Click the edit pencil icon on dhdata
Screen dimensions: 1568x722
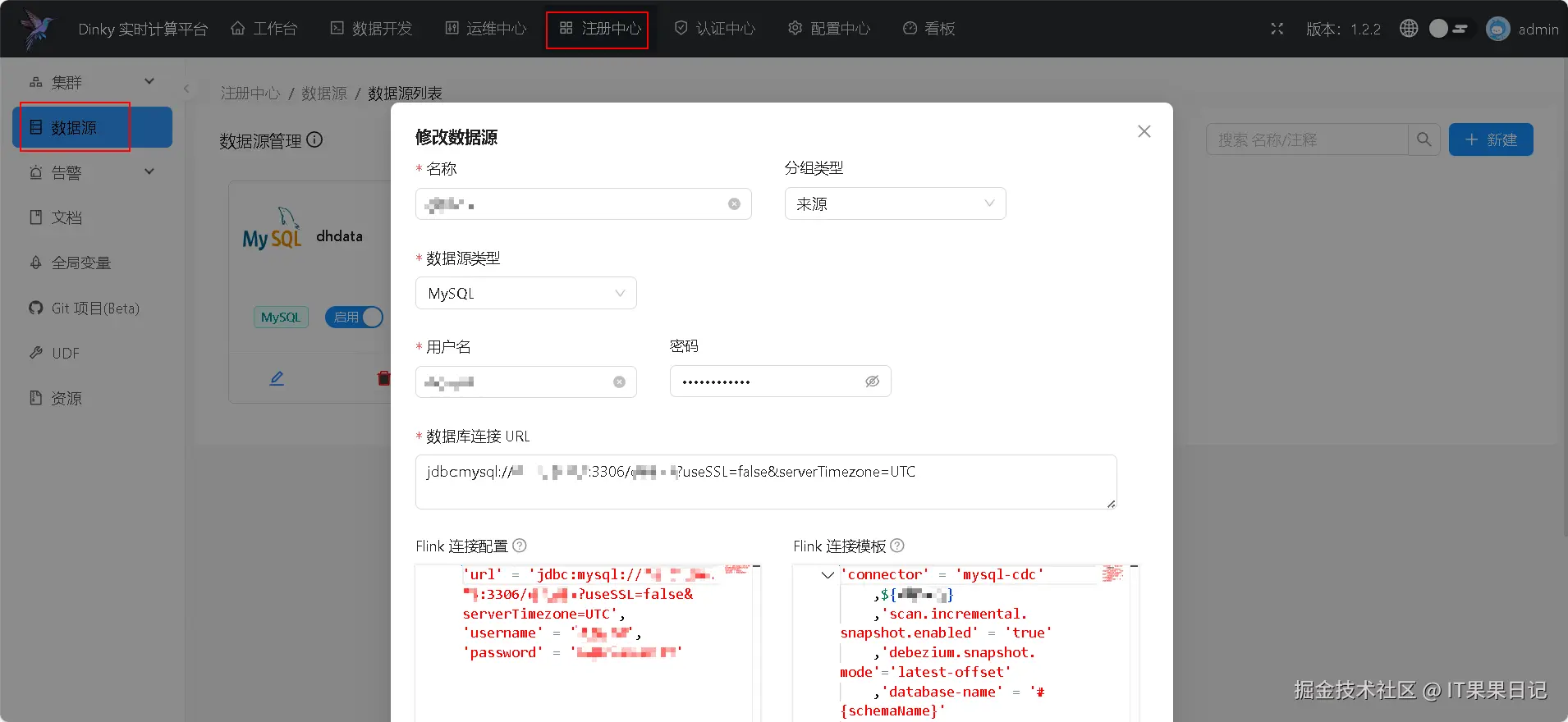pyautogui.click(x=277, y=378)
